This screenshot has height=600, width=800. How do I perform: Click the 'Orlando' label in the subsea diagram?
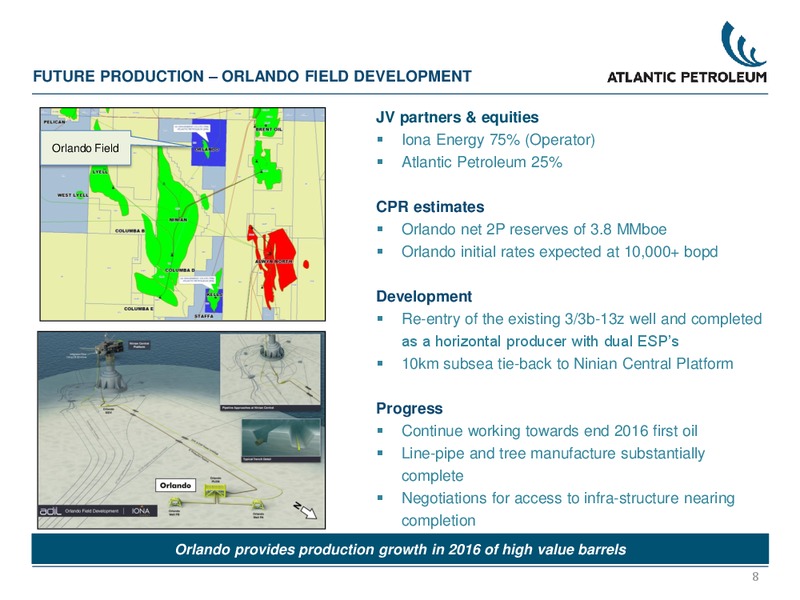pos(175,485)
